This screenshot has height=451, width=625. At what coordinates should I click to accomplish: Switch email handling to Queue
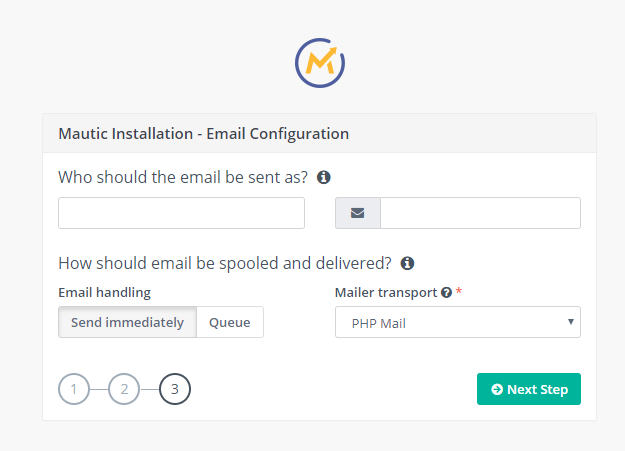tap(230, 322)
